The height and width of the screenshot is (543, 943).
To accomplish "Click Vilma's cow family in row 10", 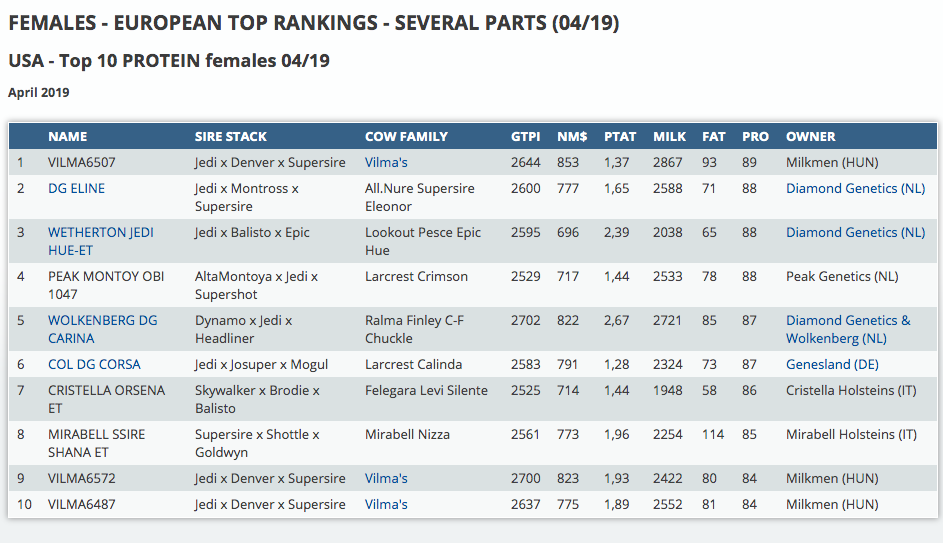I will (x=386, y=504).
